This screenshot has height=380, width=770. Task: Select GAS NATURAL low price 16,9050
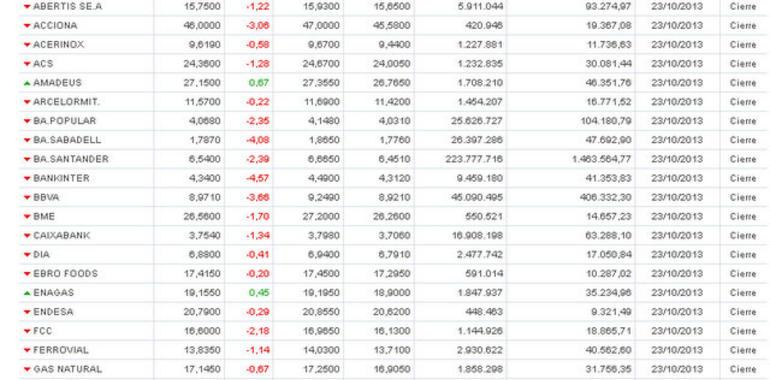[391, 369]
